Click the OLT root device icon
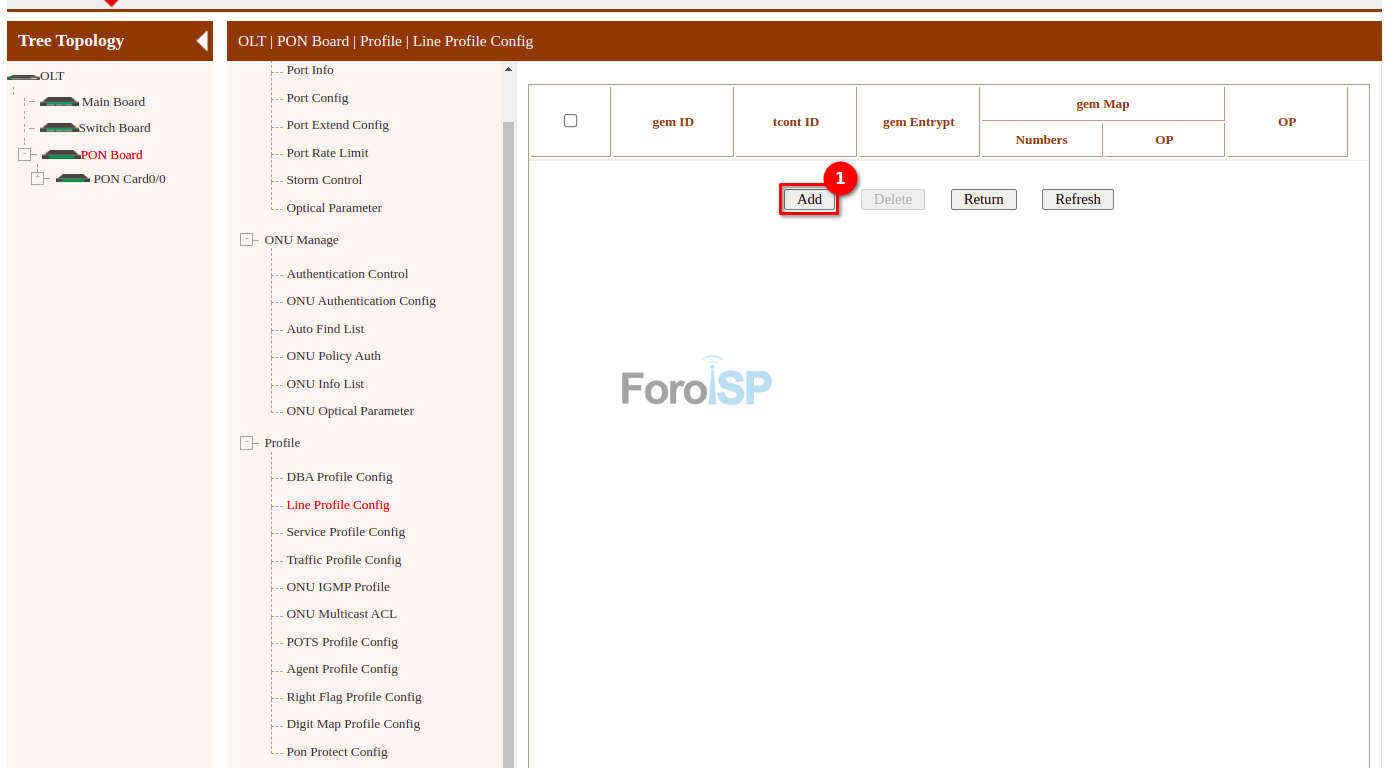Image resolution: width=1394 pixels, height=768 pixels. point(23,77)
